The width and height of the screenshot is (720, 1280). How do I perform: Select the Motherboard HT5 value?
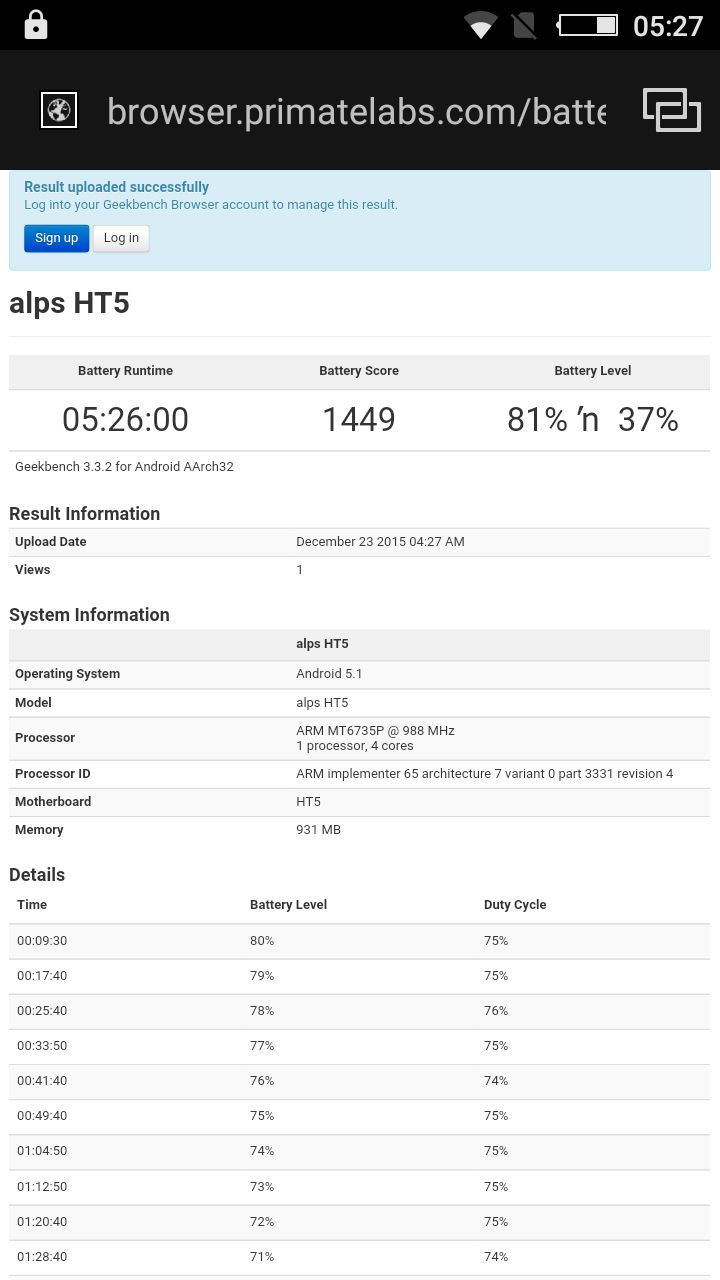[308, 802]
